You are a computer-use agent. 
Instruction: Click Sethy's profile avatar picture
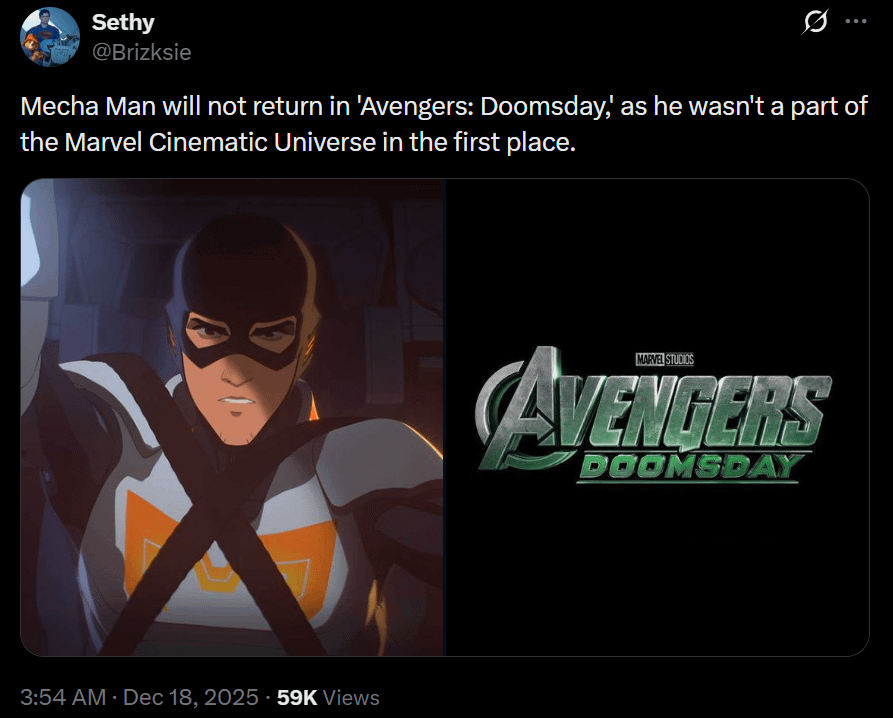pyautogui.click(x=50, y=37)
